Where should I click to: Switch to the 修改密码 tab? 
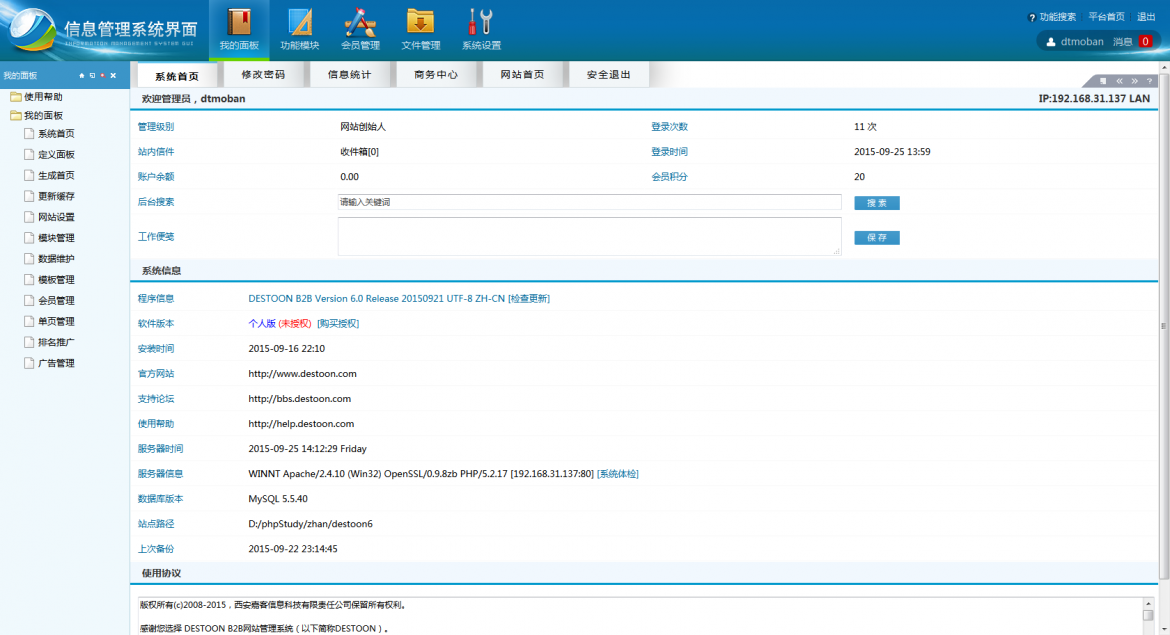[263, 75]
